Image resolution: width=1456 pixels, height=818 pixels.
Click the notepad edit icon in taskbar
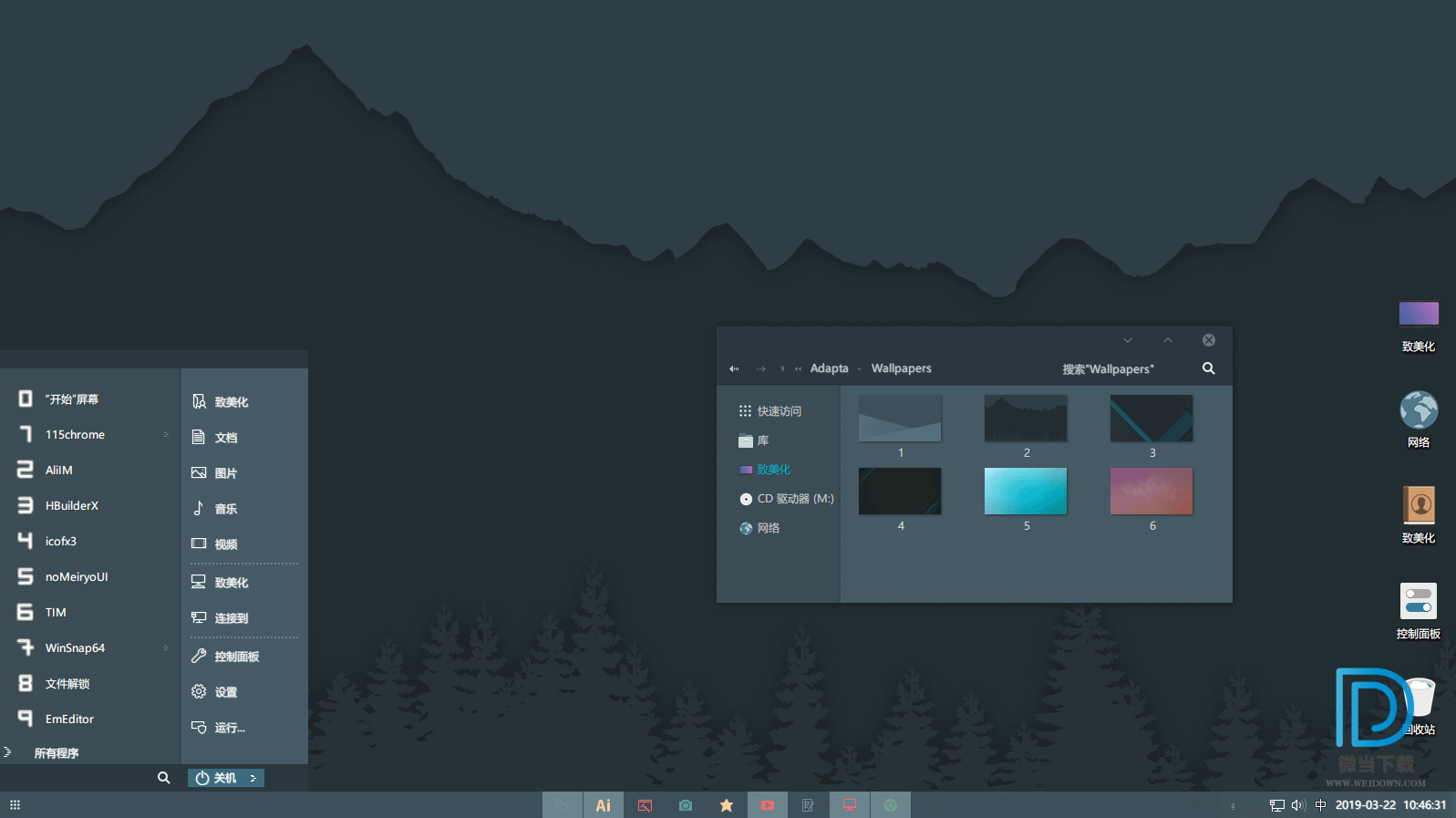(808, 805)
